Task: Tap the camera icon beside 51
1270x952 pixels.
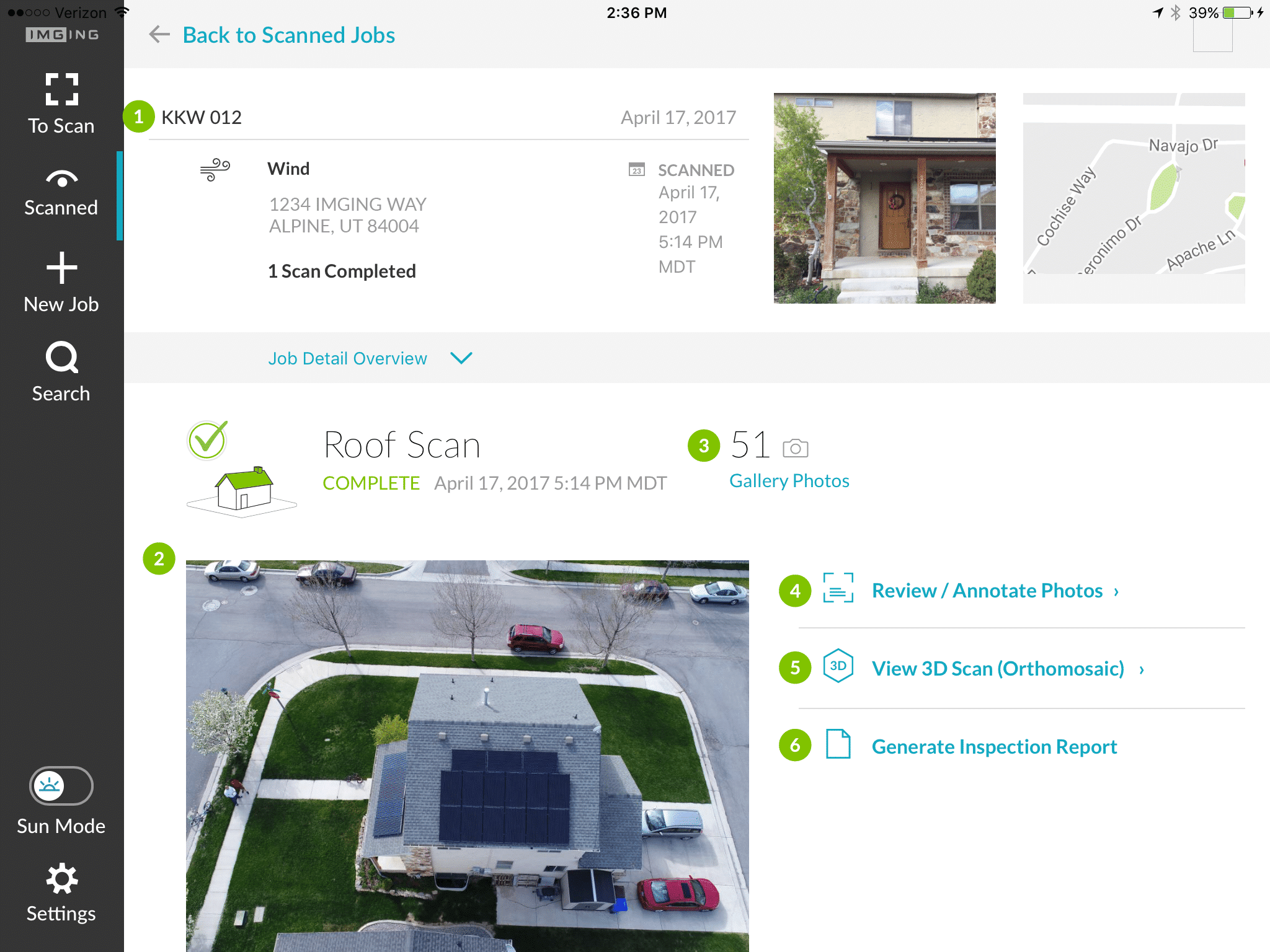Action: (x=795, y=447)
